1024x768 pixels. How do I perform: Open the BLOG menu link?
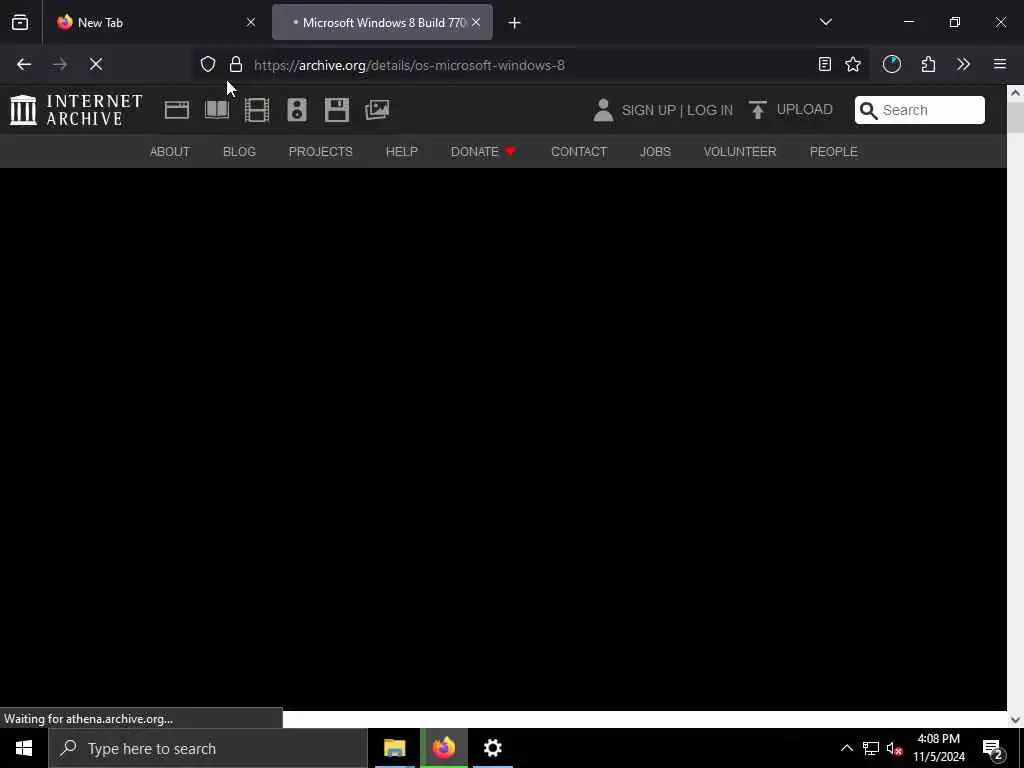point(239,152)
